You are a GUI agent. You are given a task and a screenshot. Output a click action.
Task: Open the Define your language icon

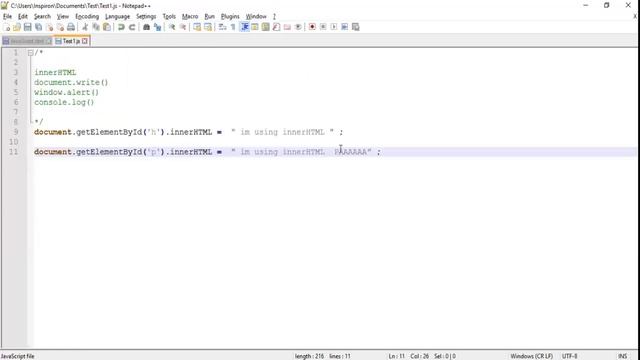click(x=255, y=27)
